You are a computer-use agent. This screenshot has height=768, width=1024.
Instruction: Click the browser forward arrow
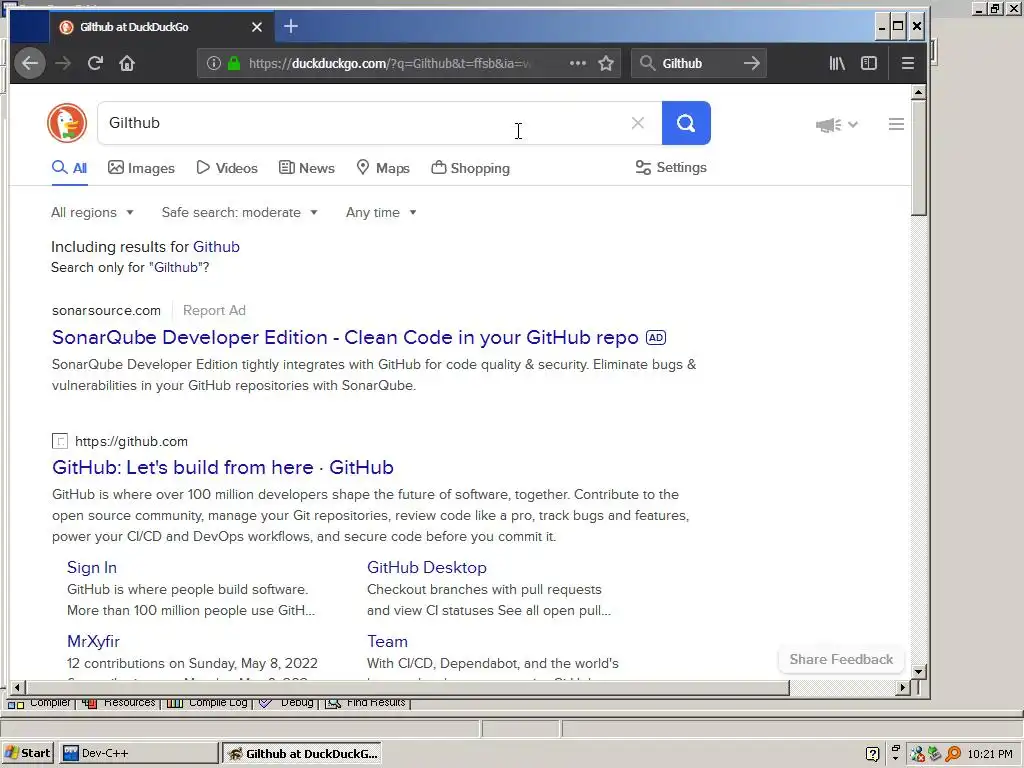click(63, 63)
